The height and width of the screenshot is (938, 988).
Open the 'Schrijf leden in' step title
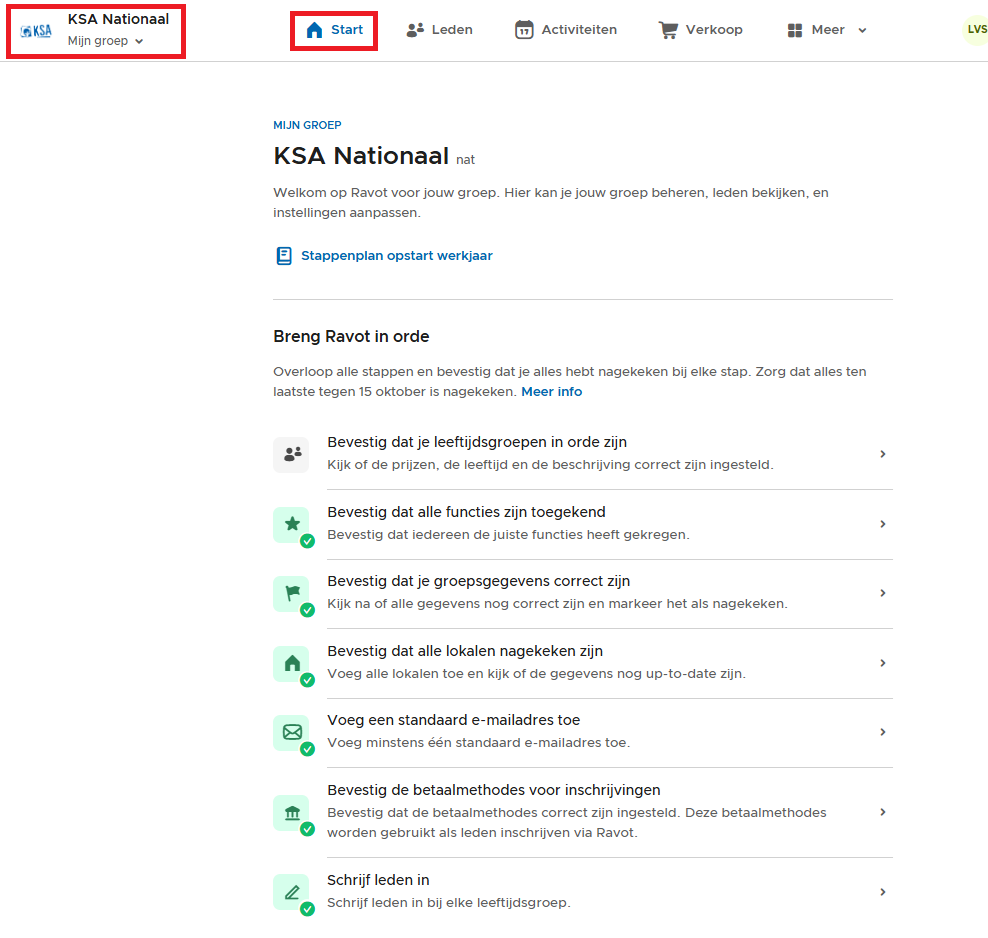(378, 880)
